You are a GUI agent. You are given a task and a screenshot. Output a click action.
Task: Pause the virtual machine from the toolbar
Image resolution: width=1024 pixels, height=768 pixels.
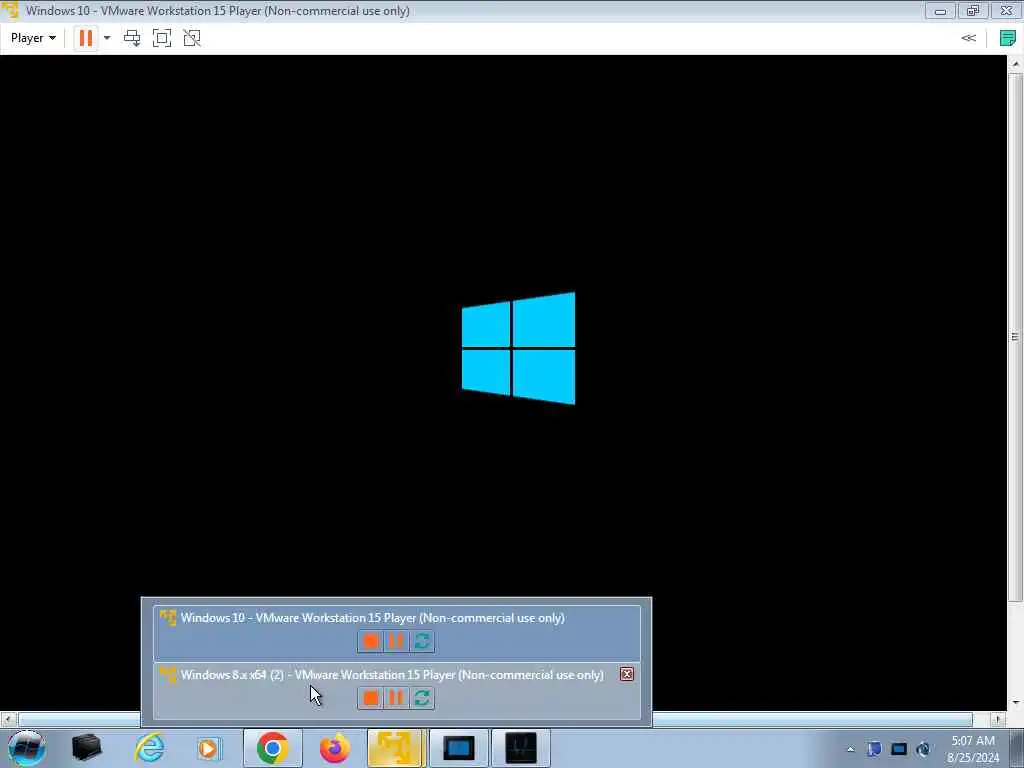[86, 38]
